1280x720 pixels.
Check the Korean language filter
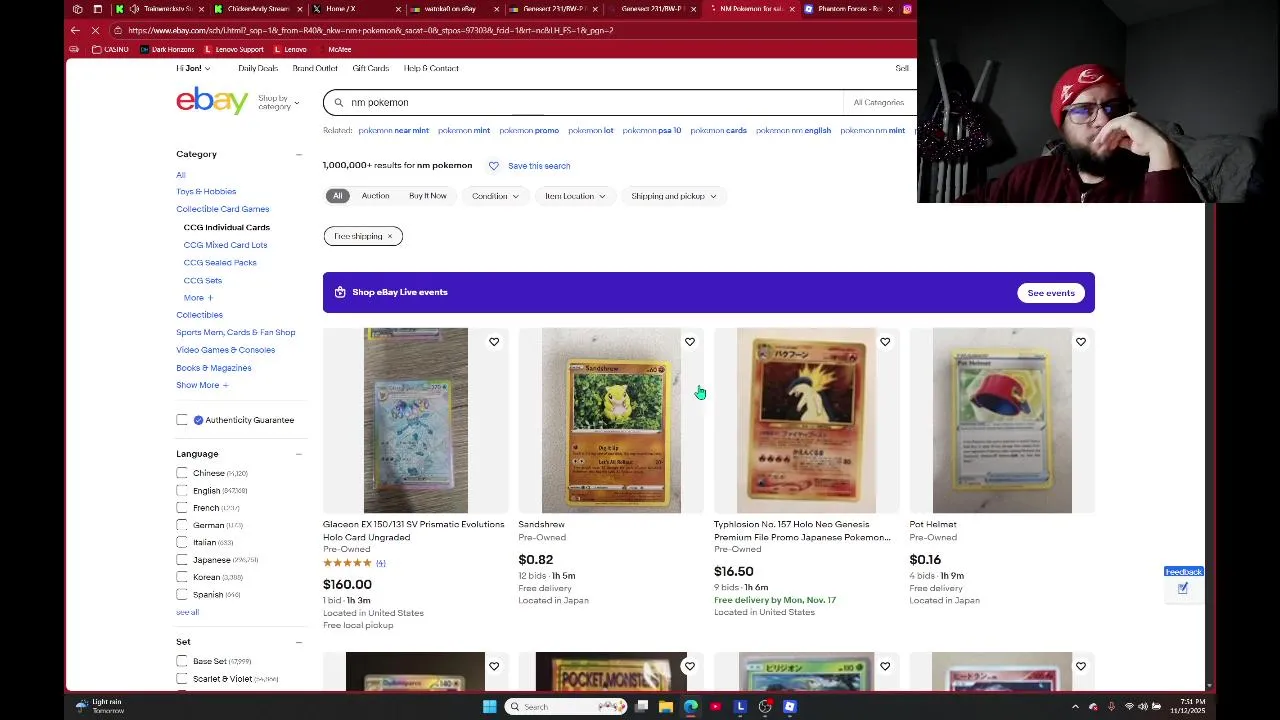tap(182, 577)
